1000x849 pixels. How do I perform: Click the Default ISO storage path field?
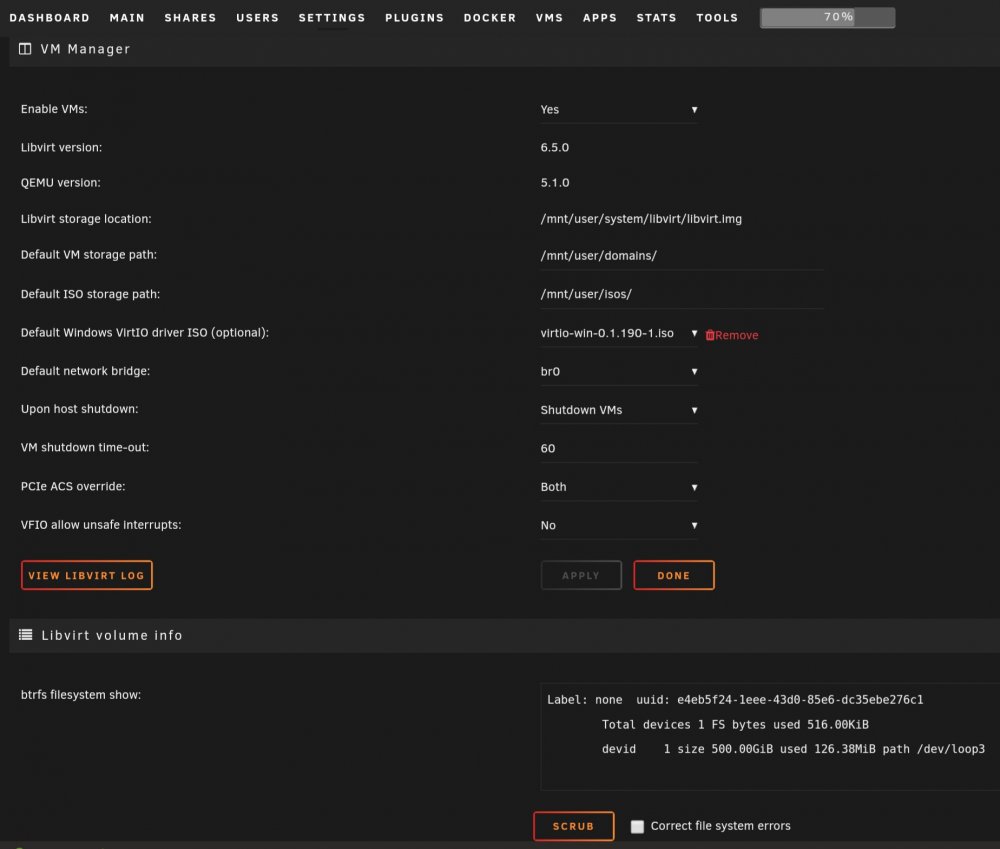point(681,294)
